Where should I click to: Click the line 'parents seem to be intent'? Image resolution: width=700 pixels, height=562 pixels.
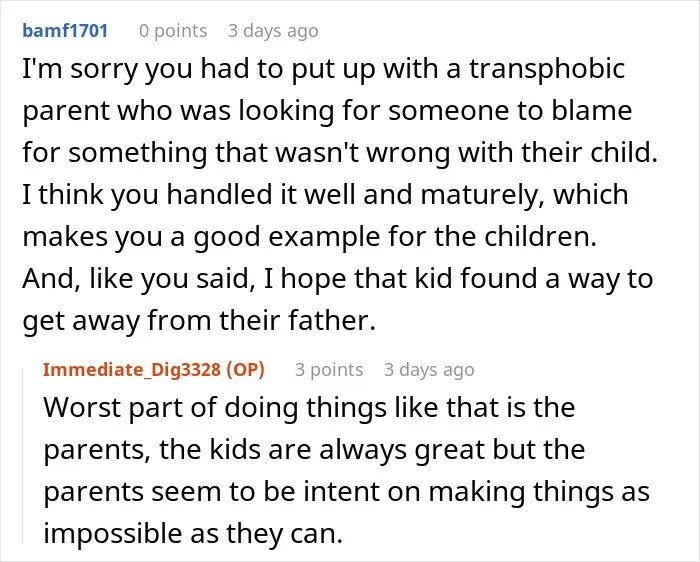346,491
